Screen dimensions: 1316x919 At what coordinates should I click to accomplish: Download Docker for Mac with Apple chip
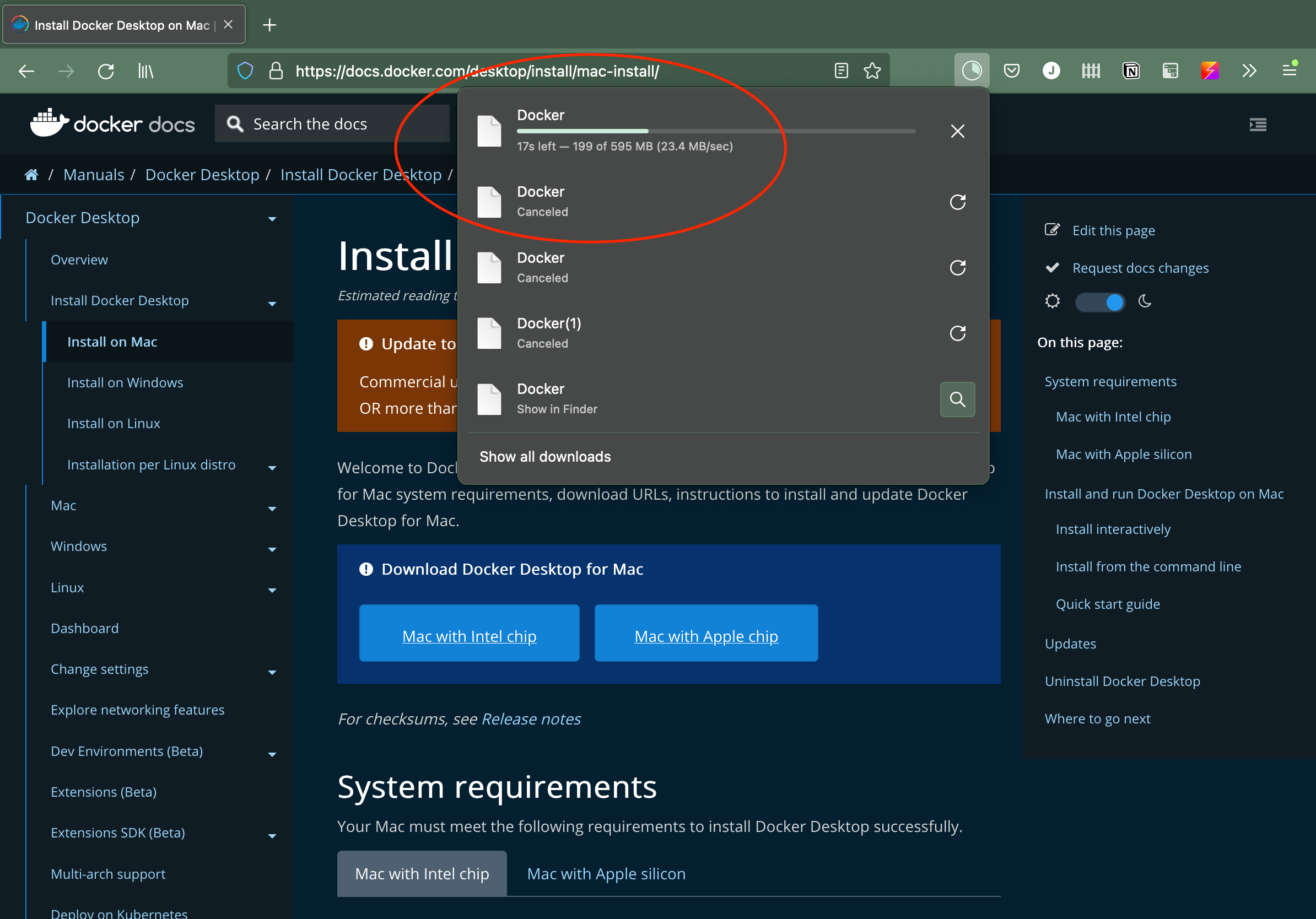[705, 635]
